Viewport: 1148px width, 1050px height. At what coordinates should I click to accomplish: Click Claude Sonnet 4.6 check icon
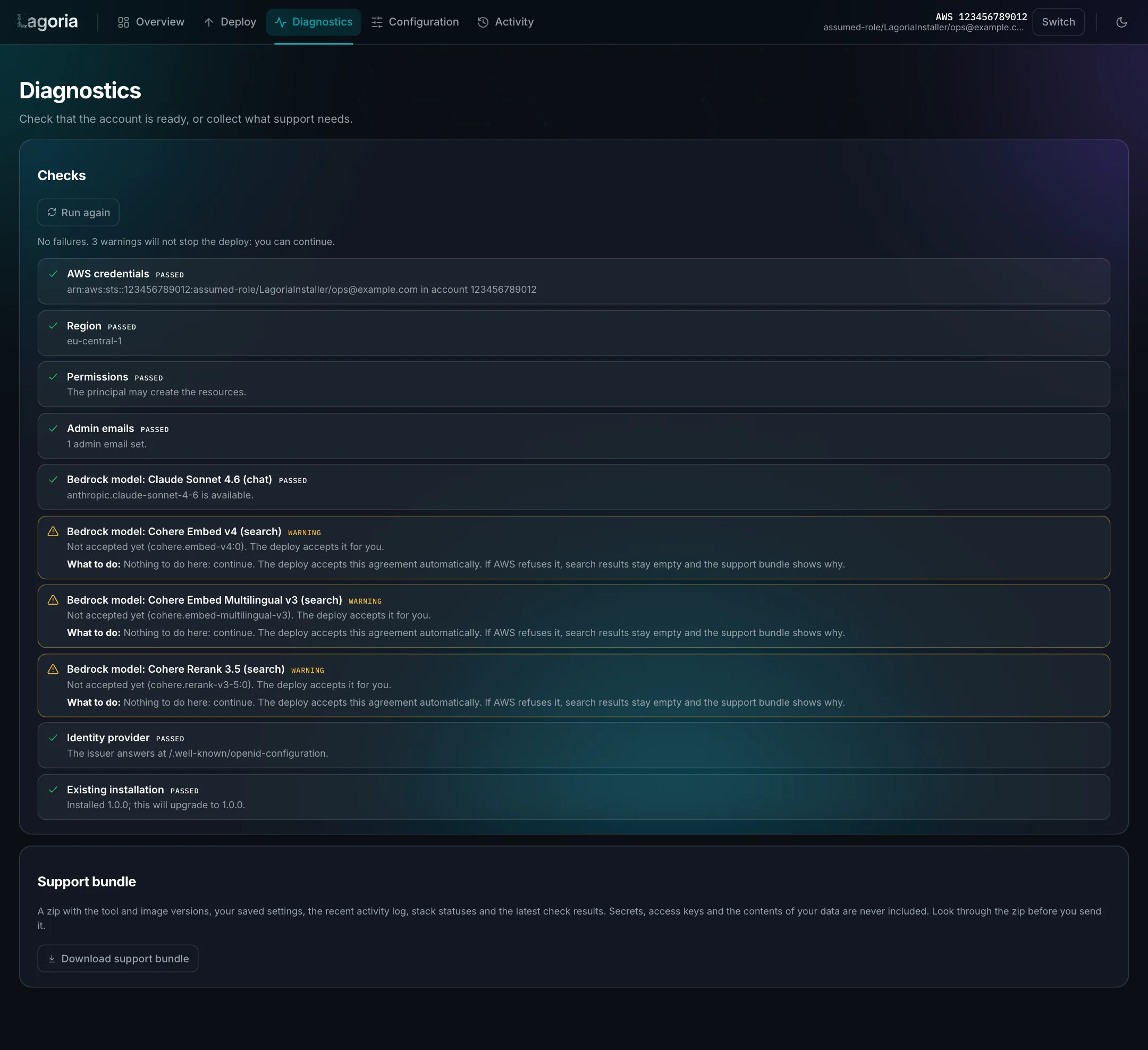point(53,479)
